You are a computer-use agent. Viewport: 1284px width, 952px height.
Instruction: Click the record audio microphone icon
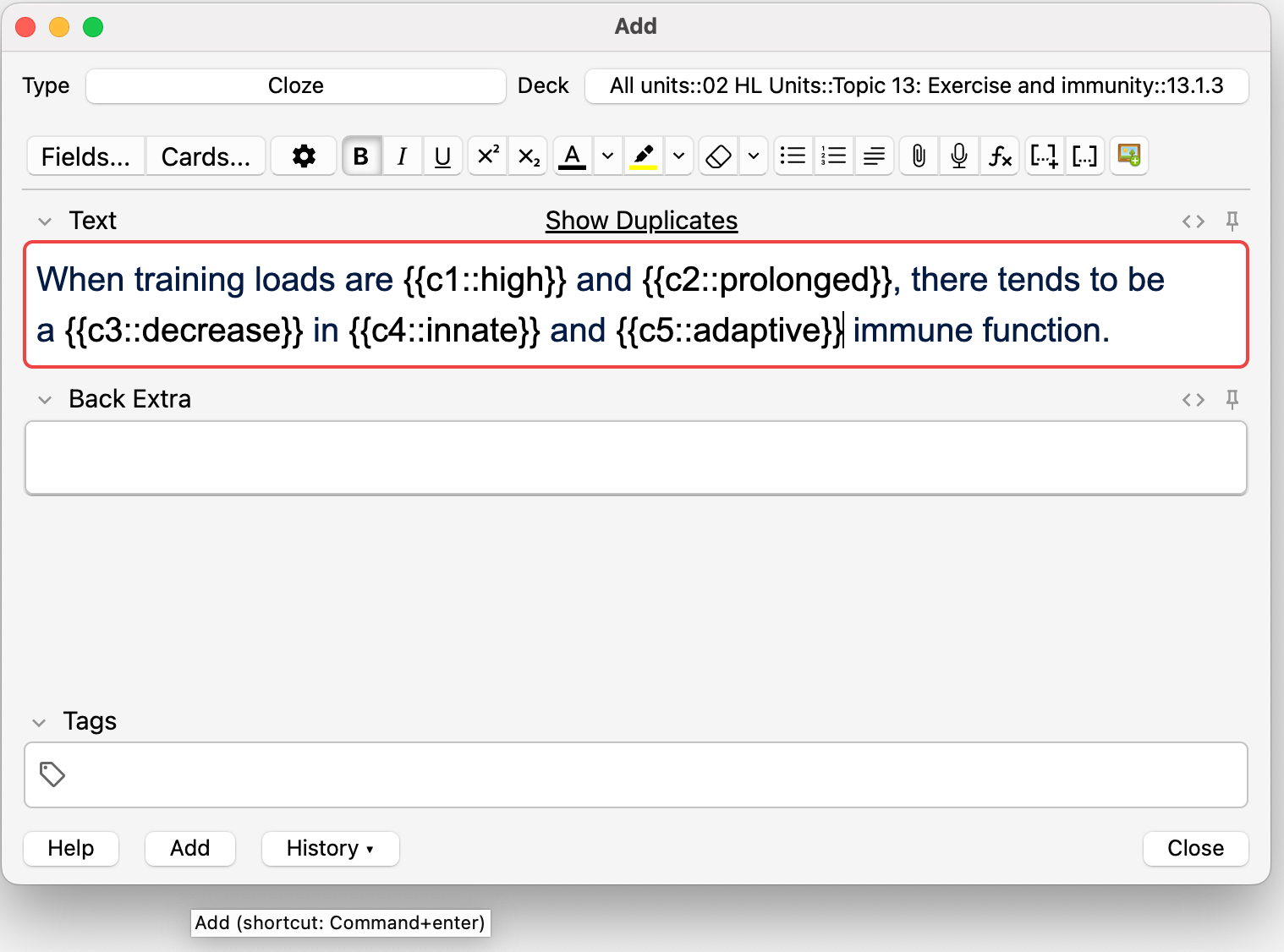tap(959, 156)
